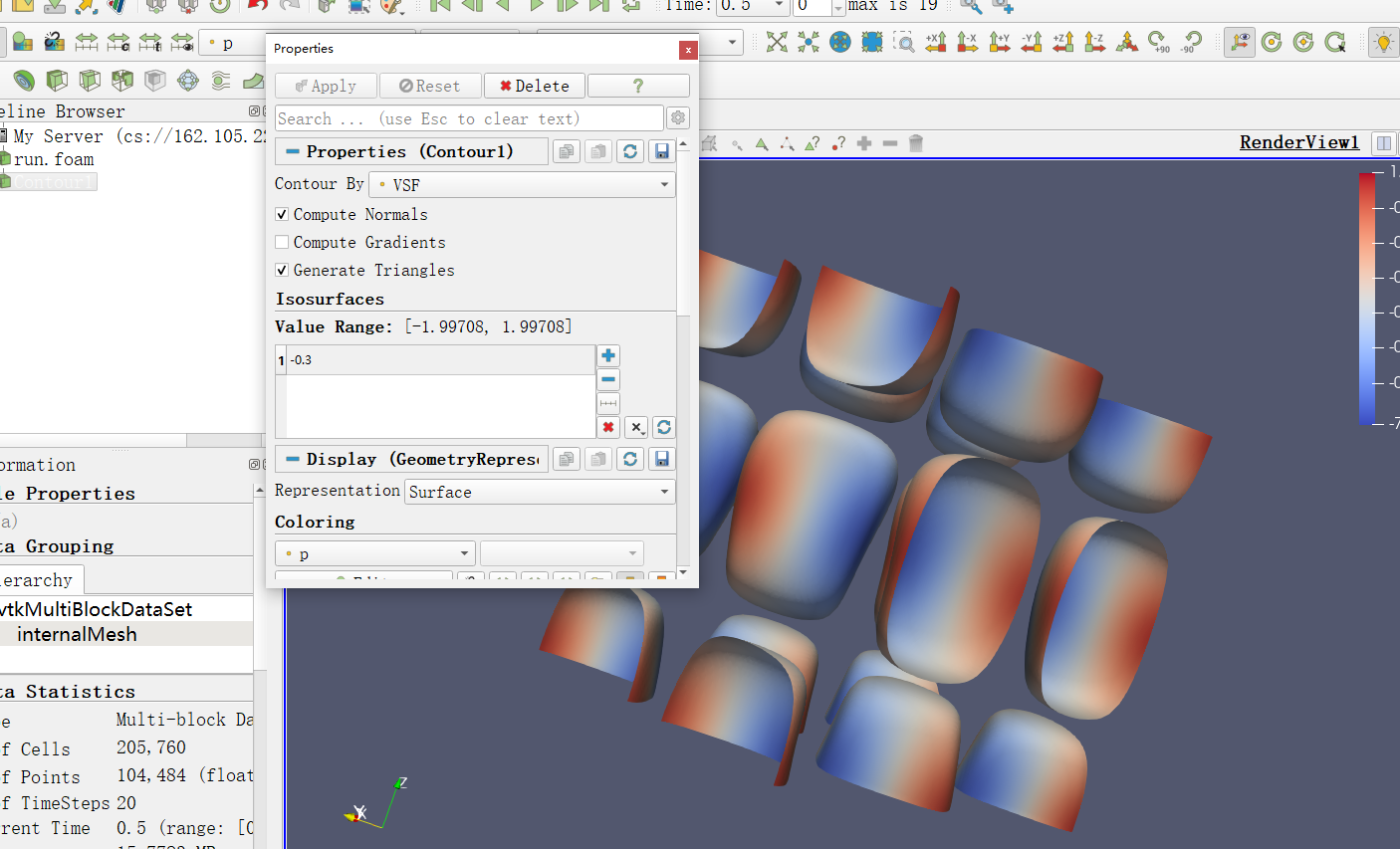
Task: Click the properties search field
Action: pos(469,118)
